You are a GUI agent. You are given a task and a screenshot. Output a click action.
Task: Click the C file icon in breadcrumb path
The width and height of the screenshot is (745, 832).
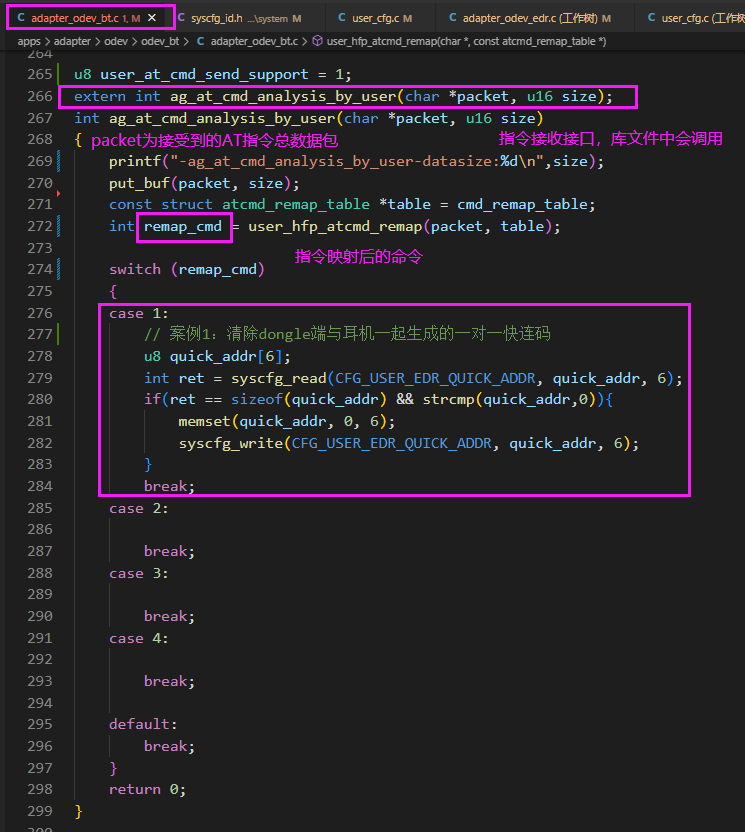click(201, 41)
